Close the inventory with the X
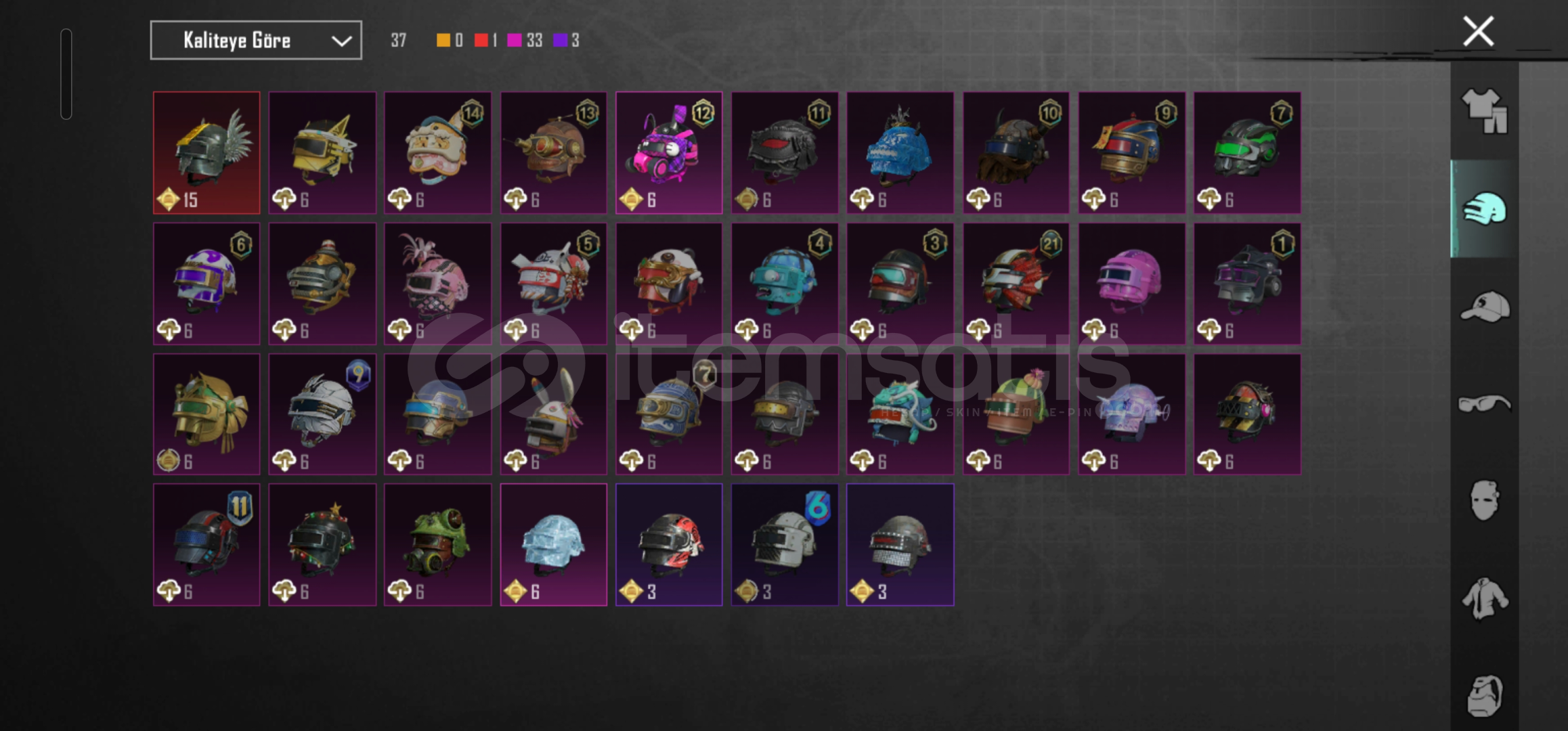The width and height of the screenshot is (1568, 731). [x=1478, y=32]
